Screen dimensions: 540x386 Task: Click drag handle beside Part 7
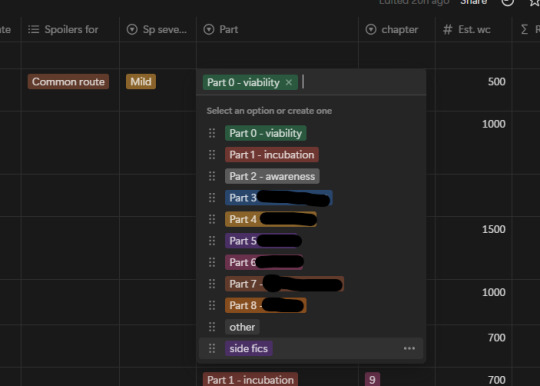click(212, 284)
